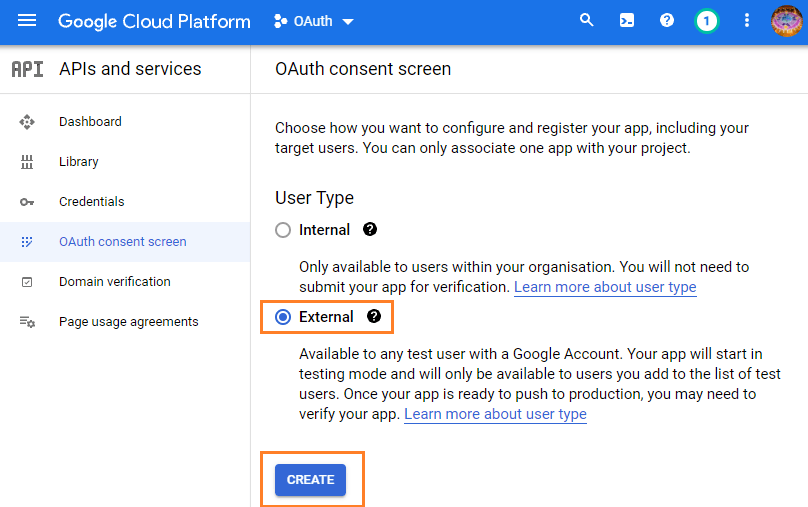Open the hamburger navigation menu

click(27, 21)
